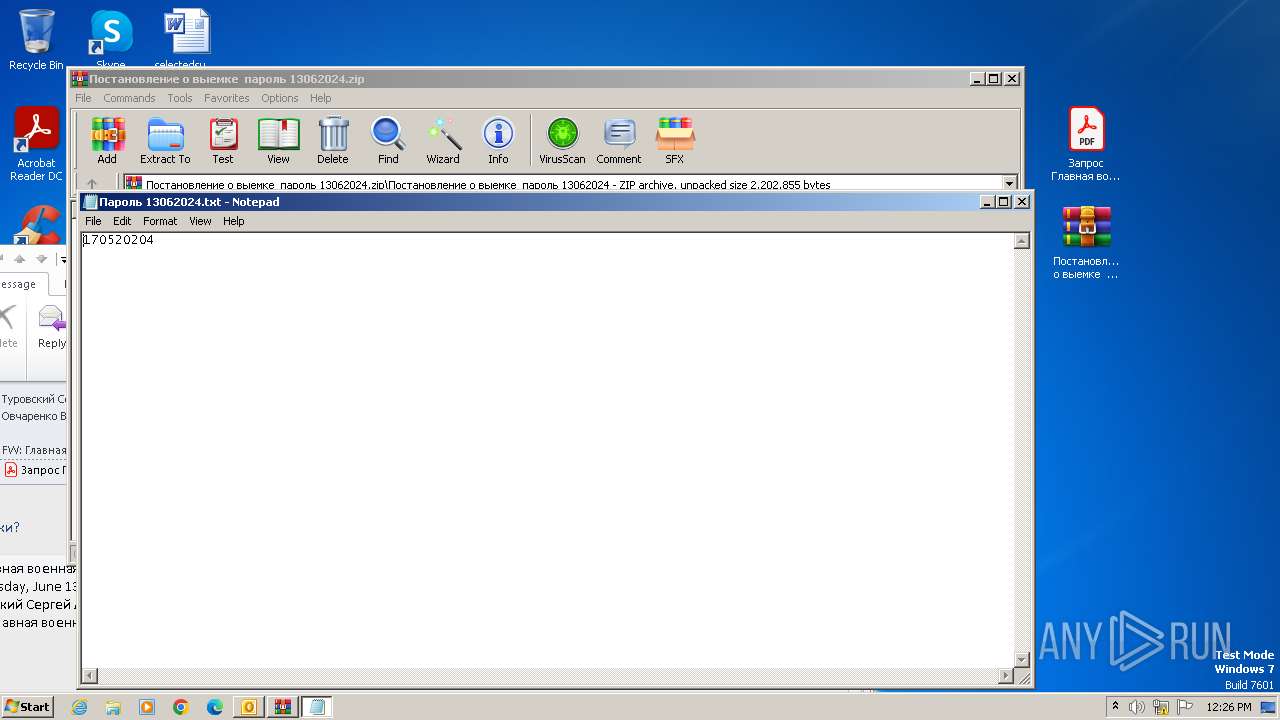
Task: Open the Запрос Главная PDF on desktop
Action: click(1086, 144)
